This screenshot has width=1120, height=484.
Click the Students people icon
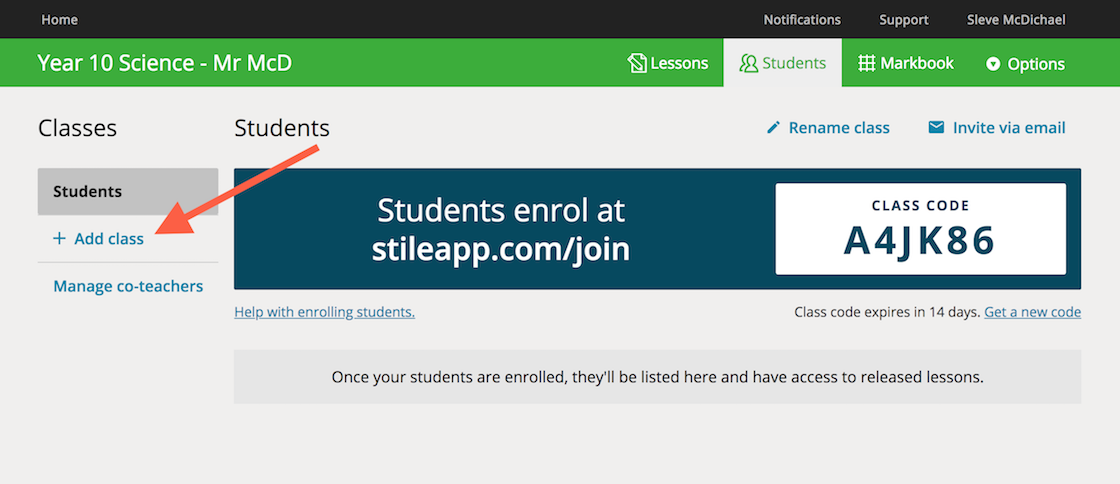pos(749,64)
